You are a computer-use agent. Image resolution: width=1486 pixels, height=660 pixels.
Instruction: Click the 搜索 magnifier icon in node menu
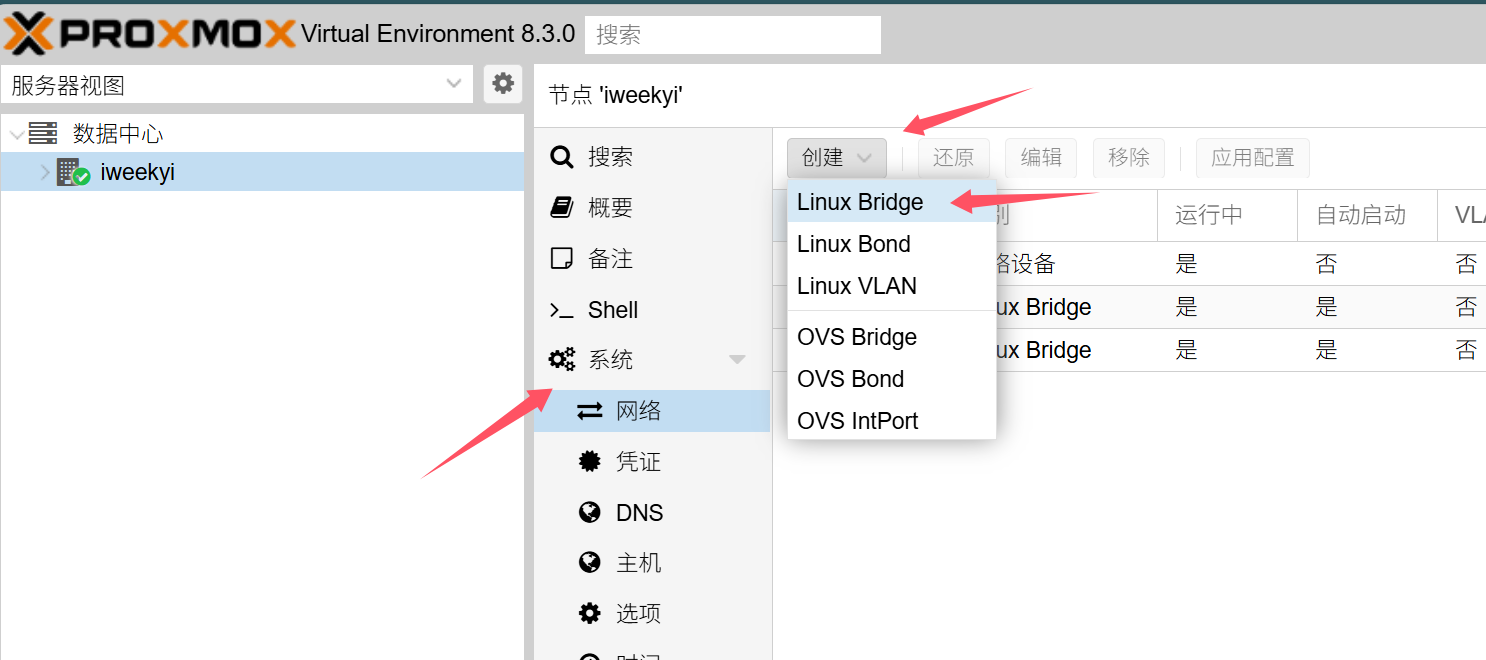point(562,157)
